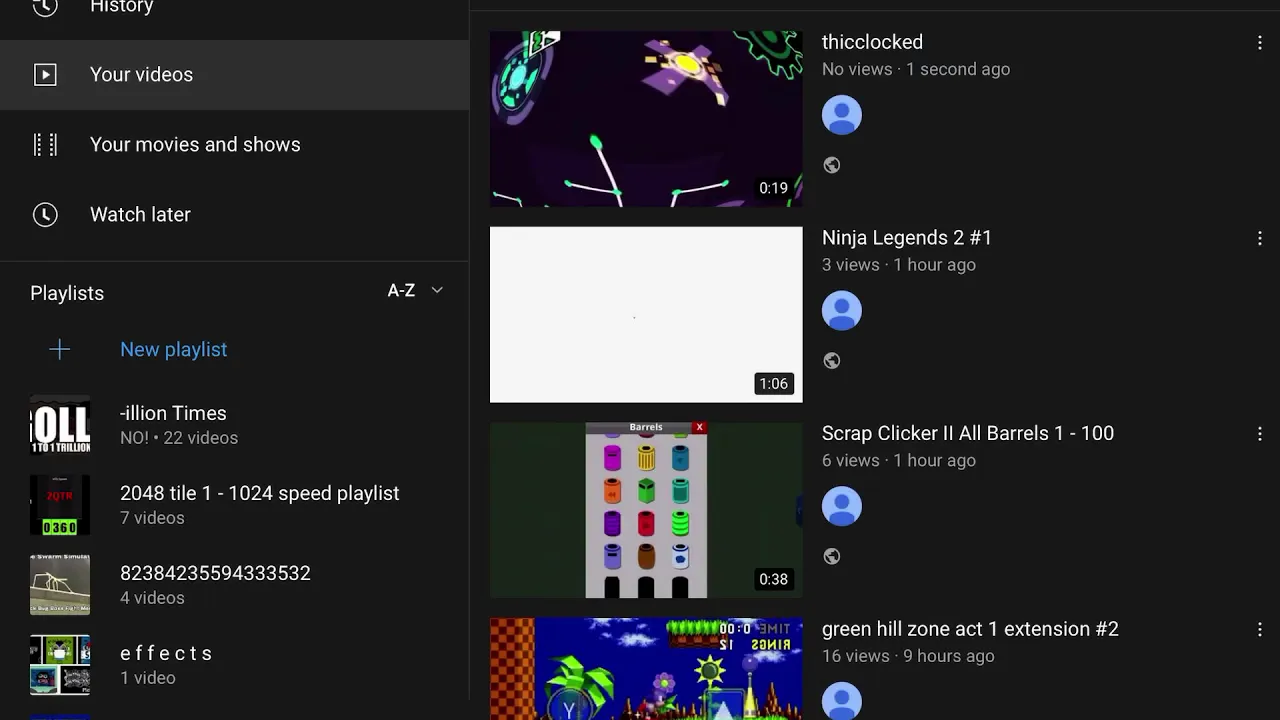
Task: Open more options for green hill zone video
Action: click(x=1260, y=629)
